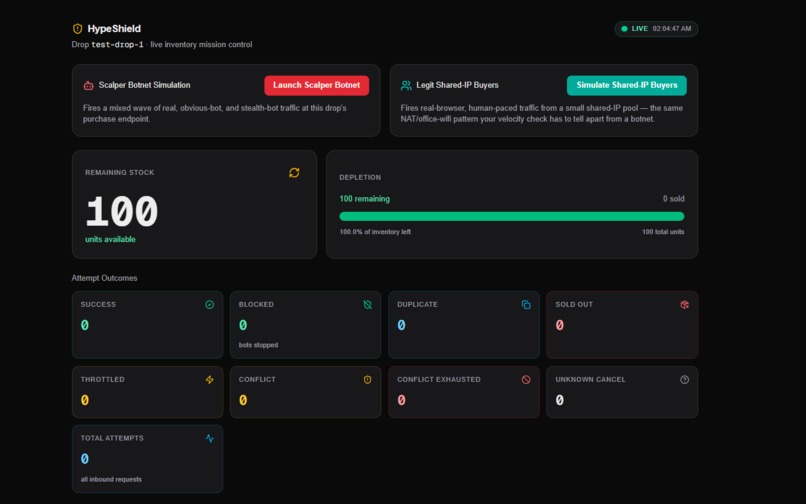Click the REMAINING STOCK label
Screen dimensions: 806x504
[x=120, y=173]
